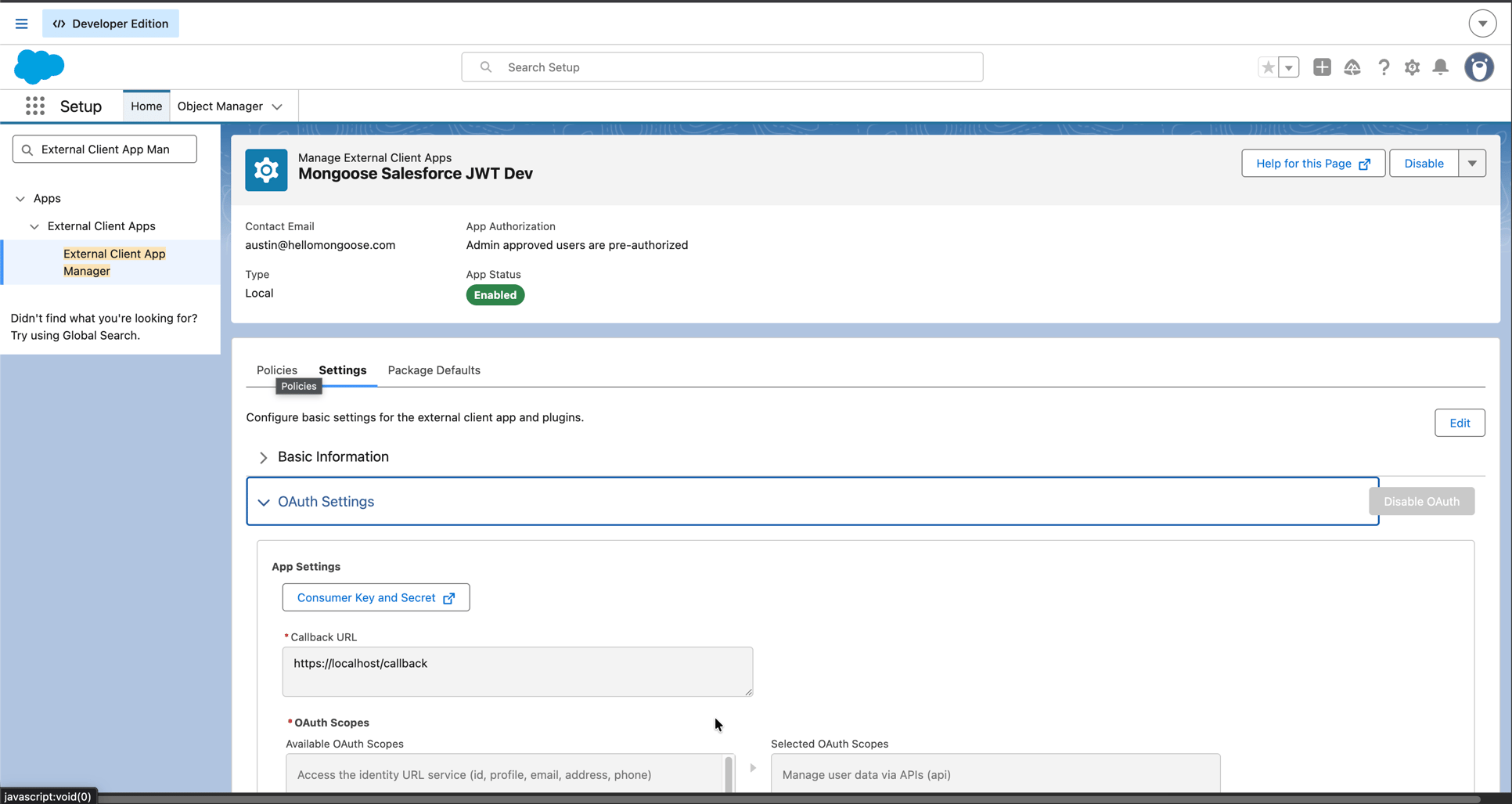Click the Developer Edition badge
The height and width of the screenshot is (804, 1512).
coord(110,23)
